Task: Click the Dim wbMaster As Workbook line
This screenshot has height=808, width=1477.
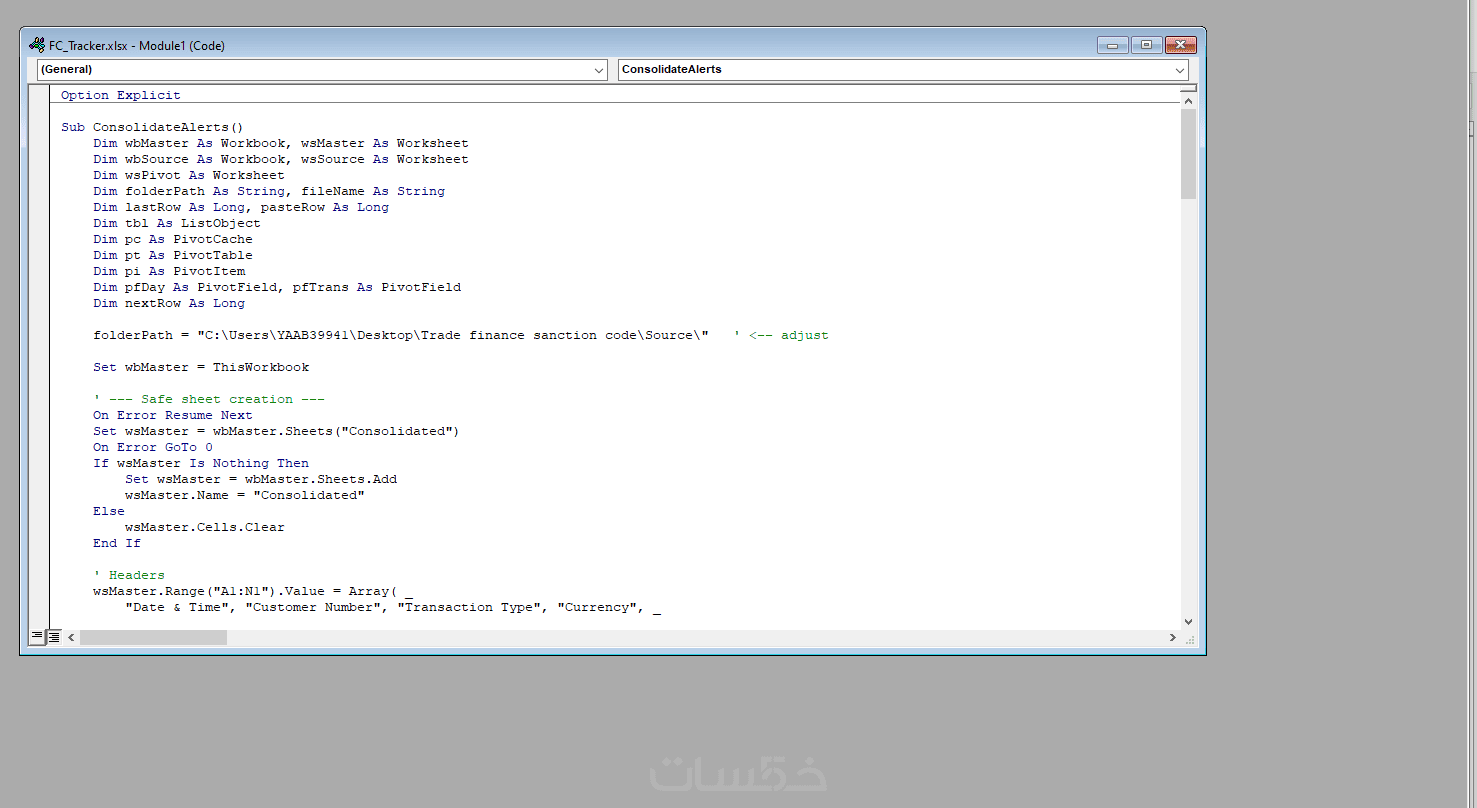Action: point(281,143)
